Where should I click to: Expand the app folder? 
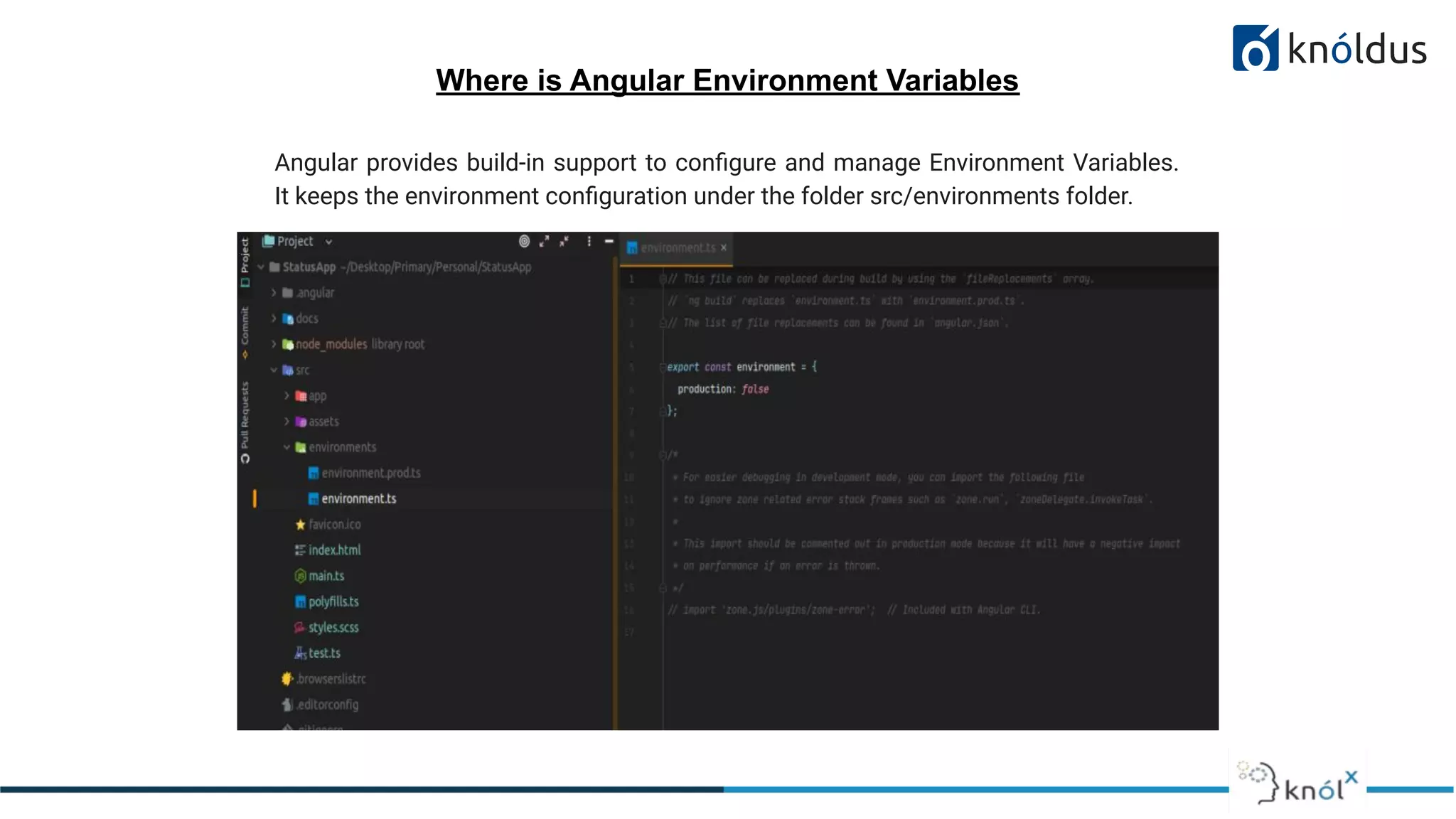pyautogui.click(x=287, y=396)
